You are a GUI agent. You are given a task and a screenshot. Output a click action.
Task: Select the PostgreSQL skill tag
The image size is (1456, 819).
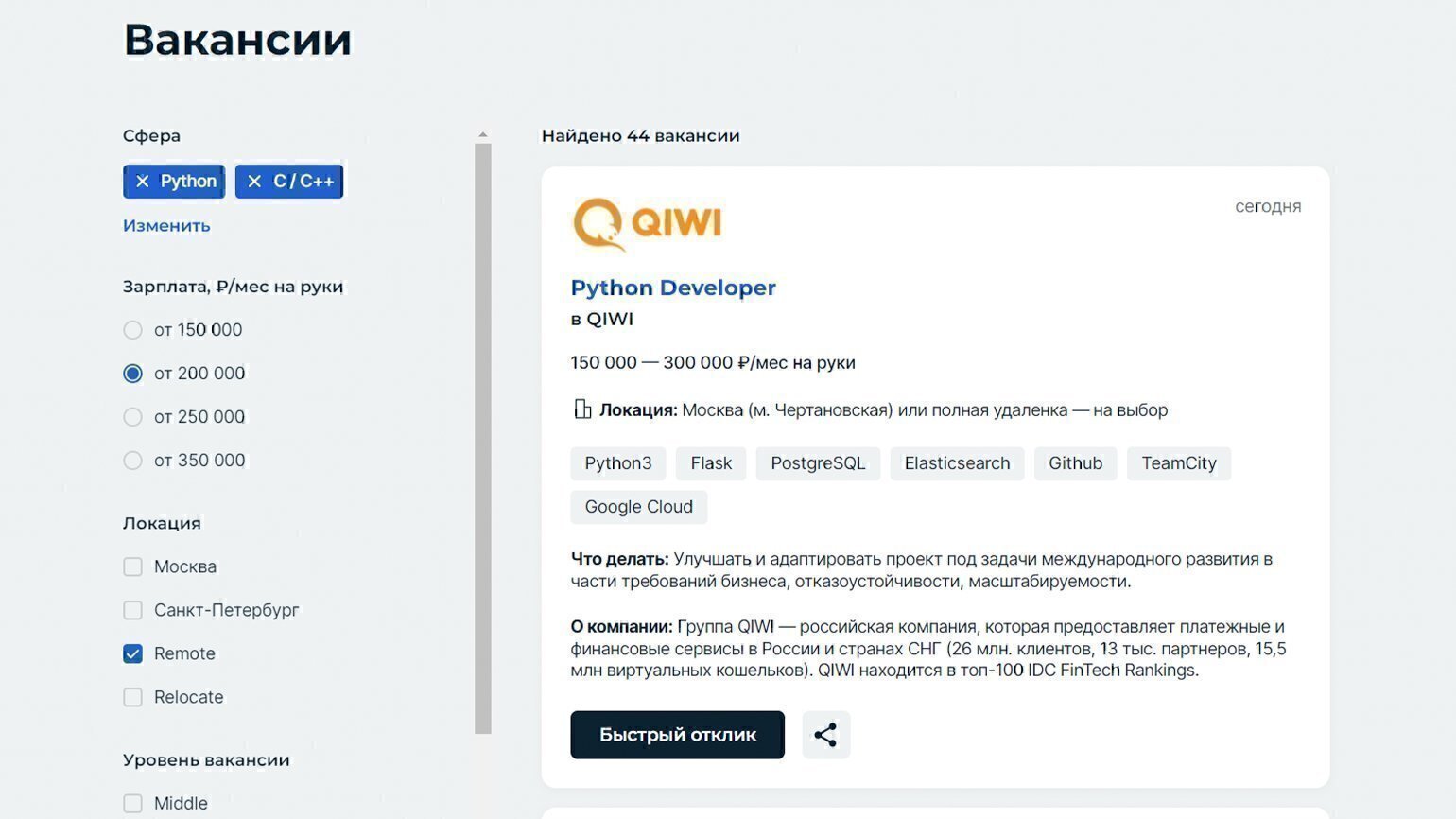point(817,463)
